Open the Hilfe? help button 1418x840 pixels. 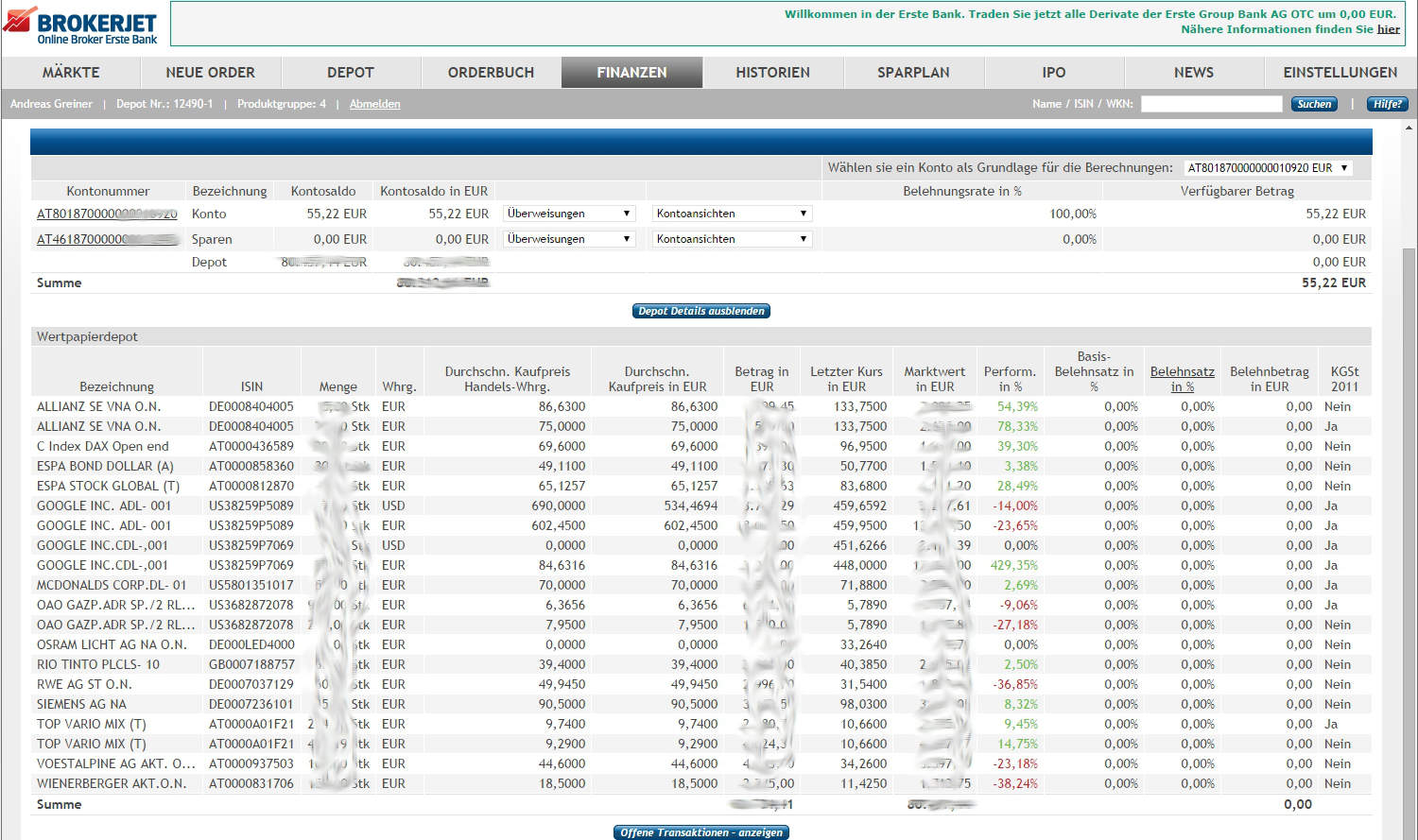tap(1387, 104)
